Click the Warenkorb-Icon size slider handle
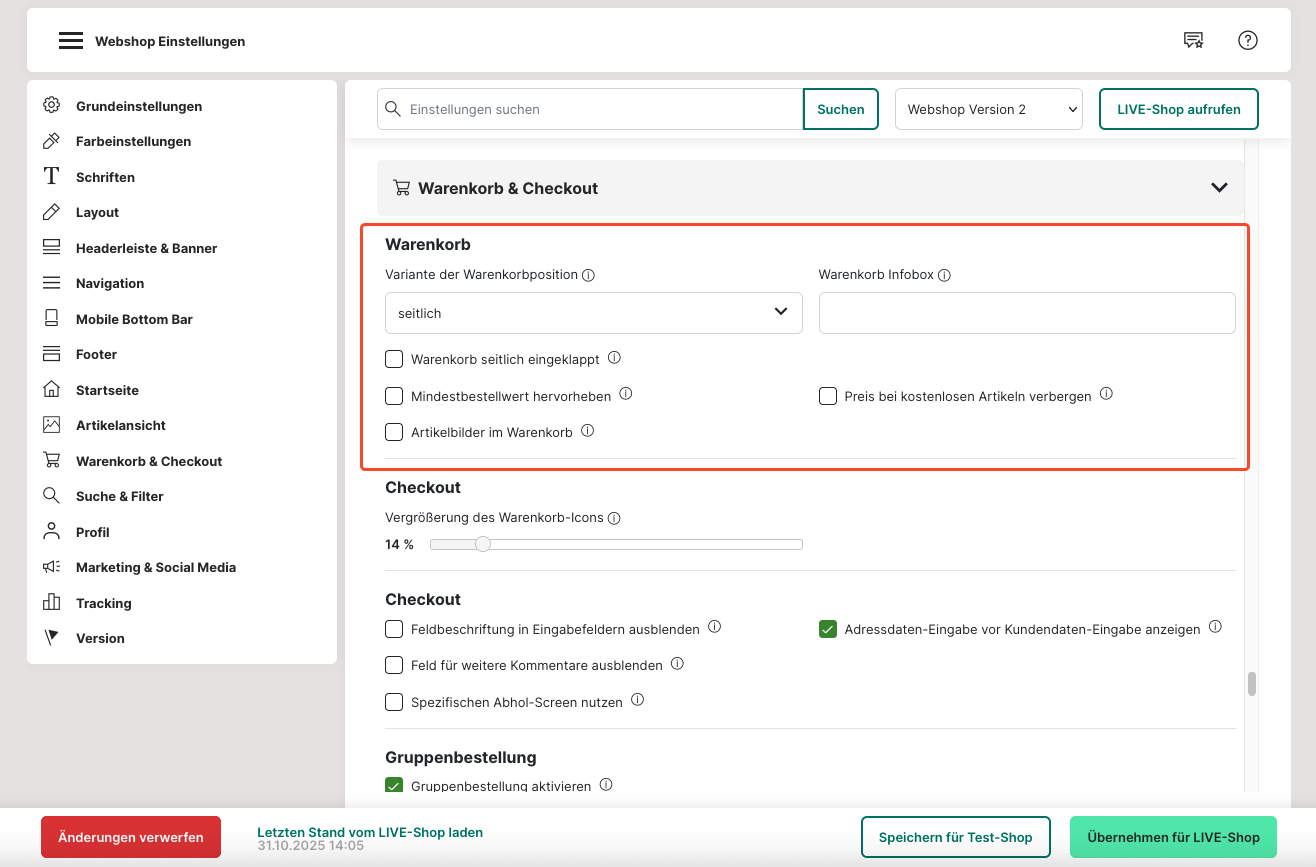This screenshot has height=867, width=1316. point(483,544)
